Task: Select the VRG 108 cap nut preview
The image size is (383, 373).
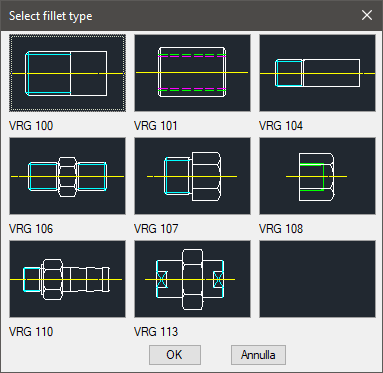Action: point(317,176)
